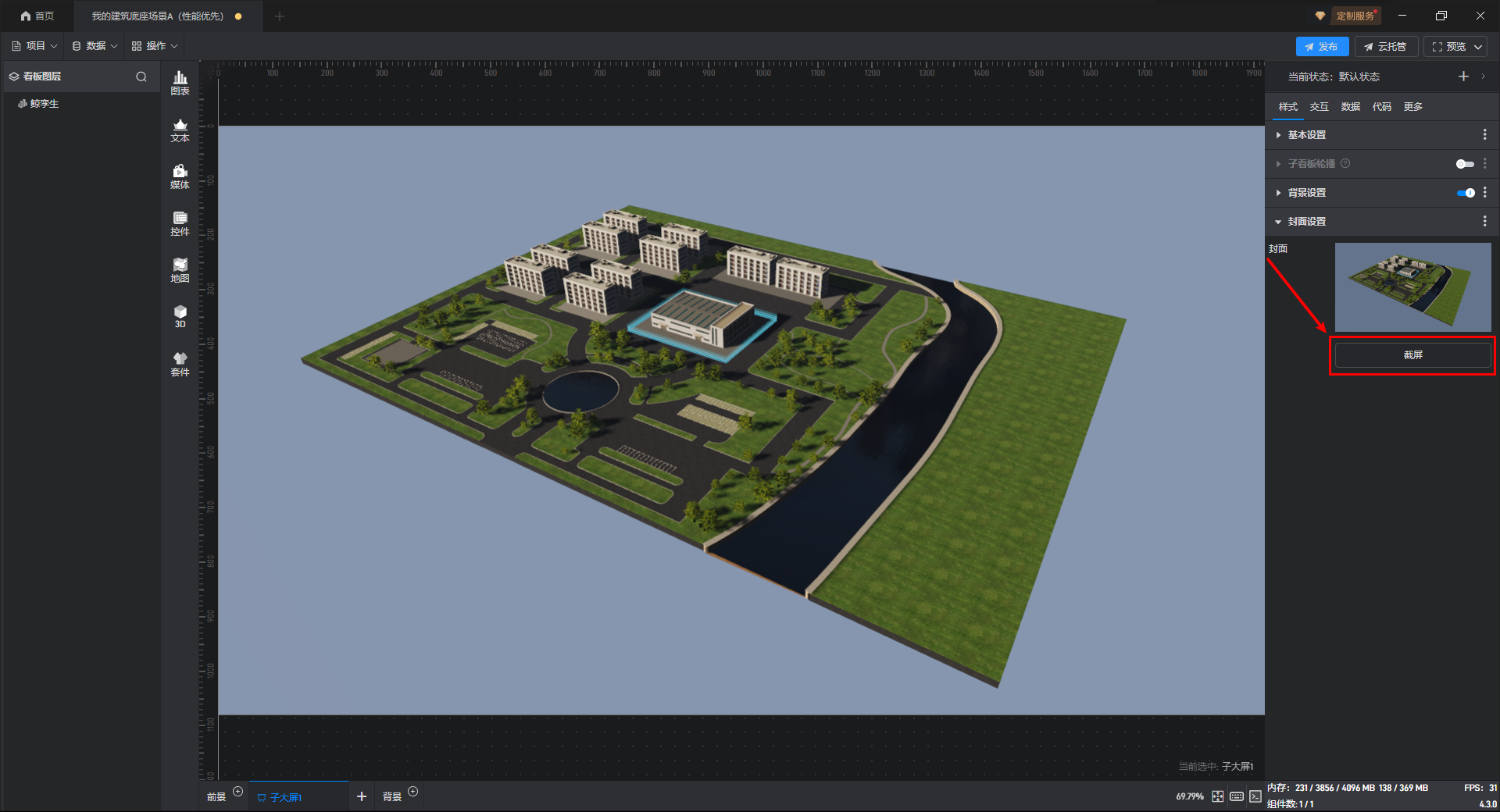Open the console terminal icon in status bar
1500x812 pixels.
point(1255,796)
